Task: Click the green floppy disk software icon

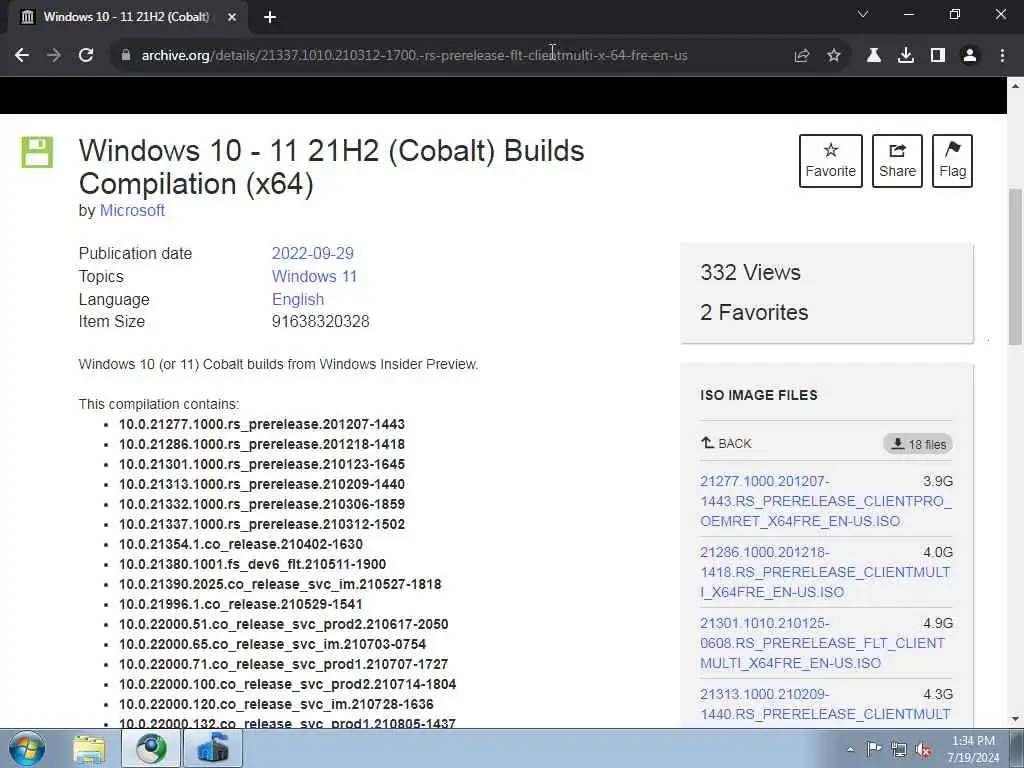Action: point(37,152)
